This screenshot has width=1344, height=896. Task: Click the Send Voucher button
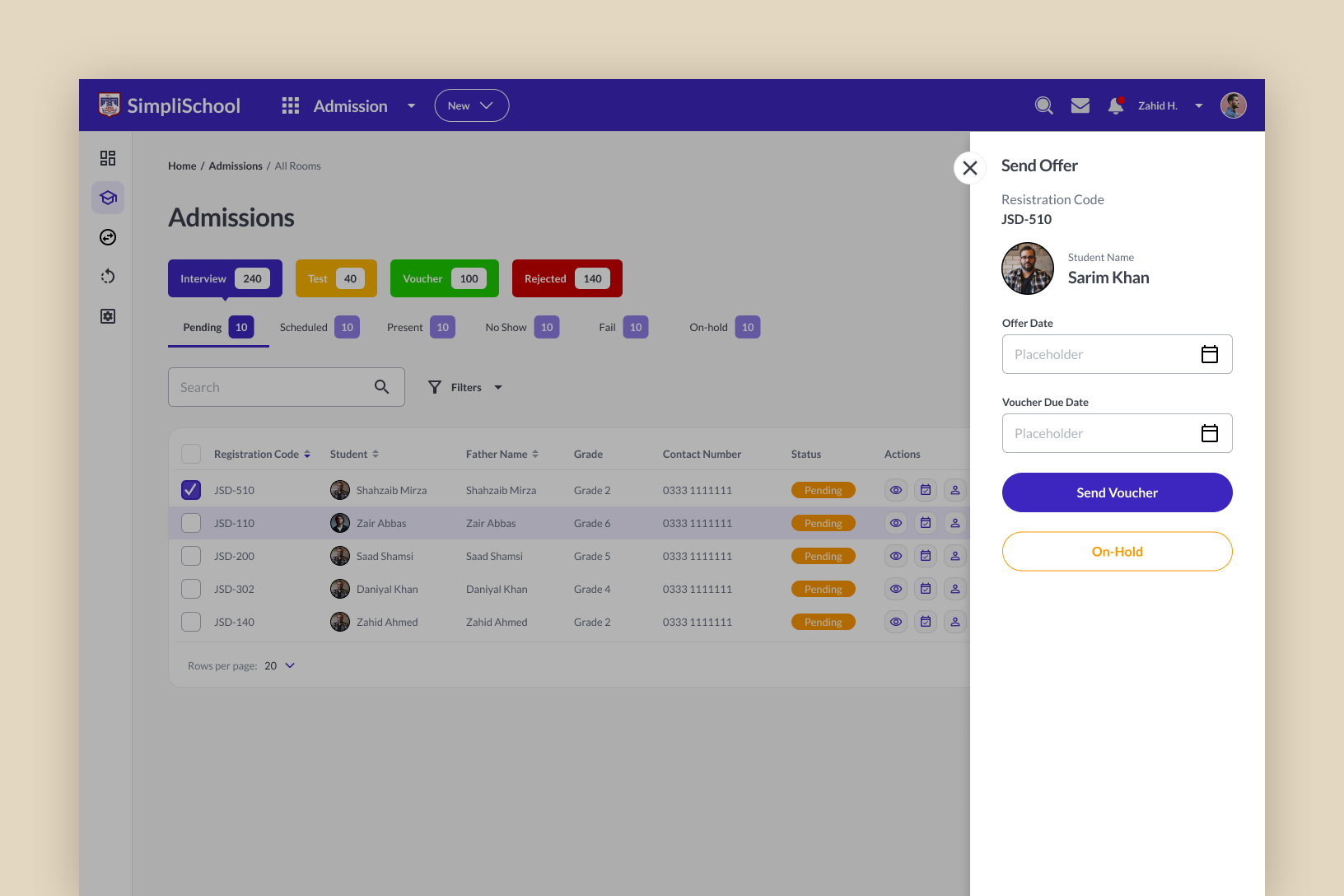pos(1118,492)
